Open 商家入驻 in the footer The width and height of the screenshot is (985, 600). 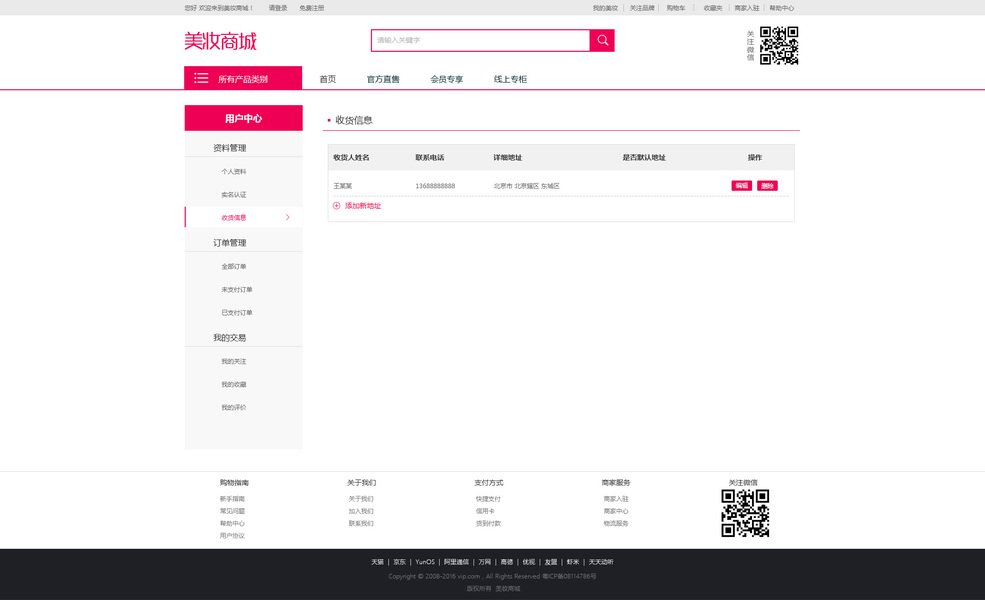[616, 499]
